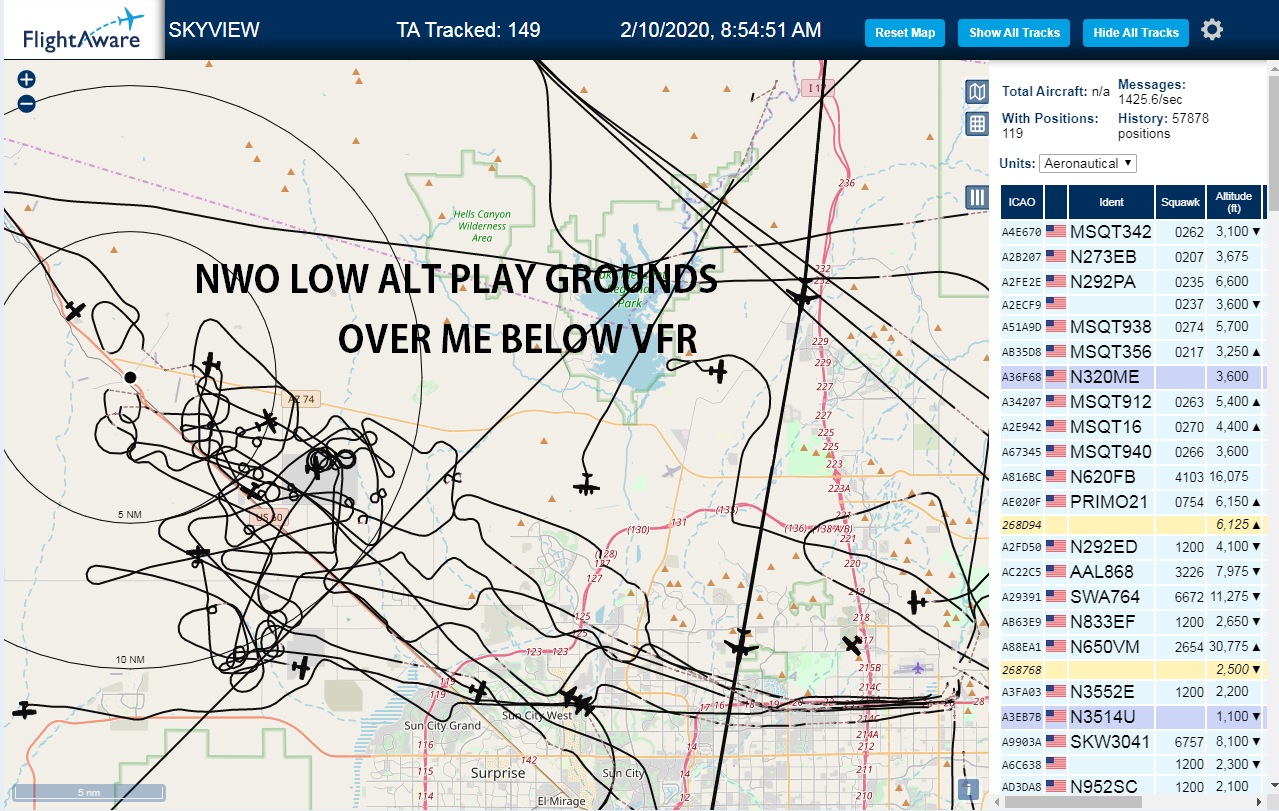Screen dimensions: 1279x811
Task: Sort by ICAO column header
Action: [x=1022, y=202]
